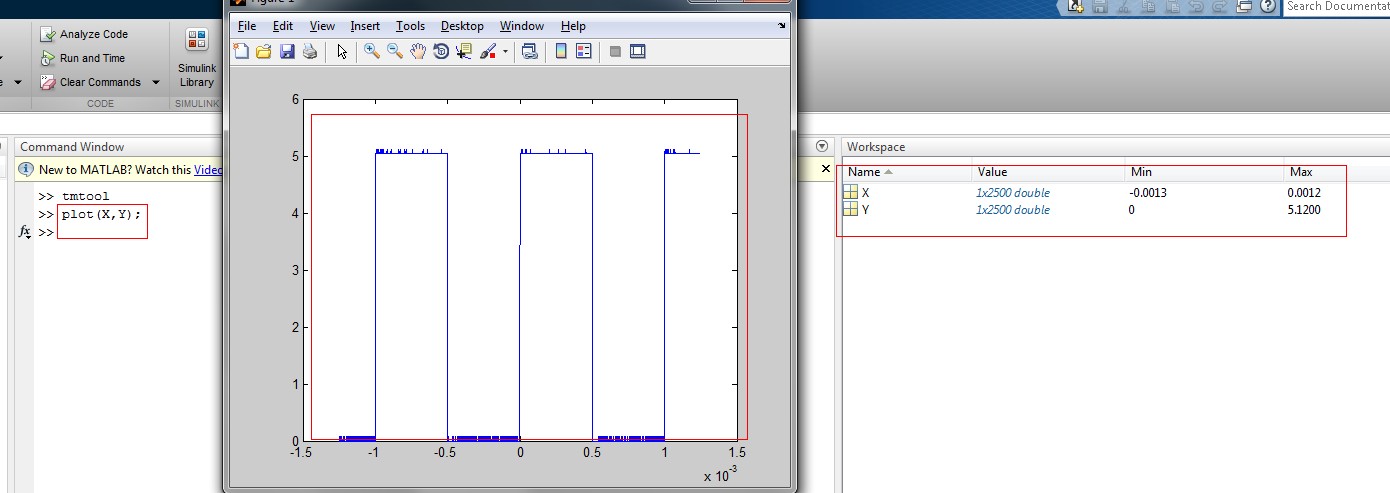Open the Clear Commands dropdown arrow

[156, 82]
